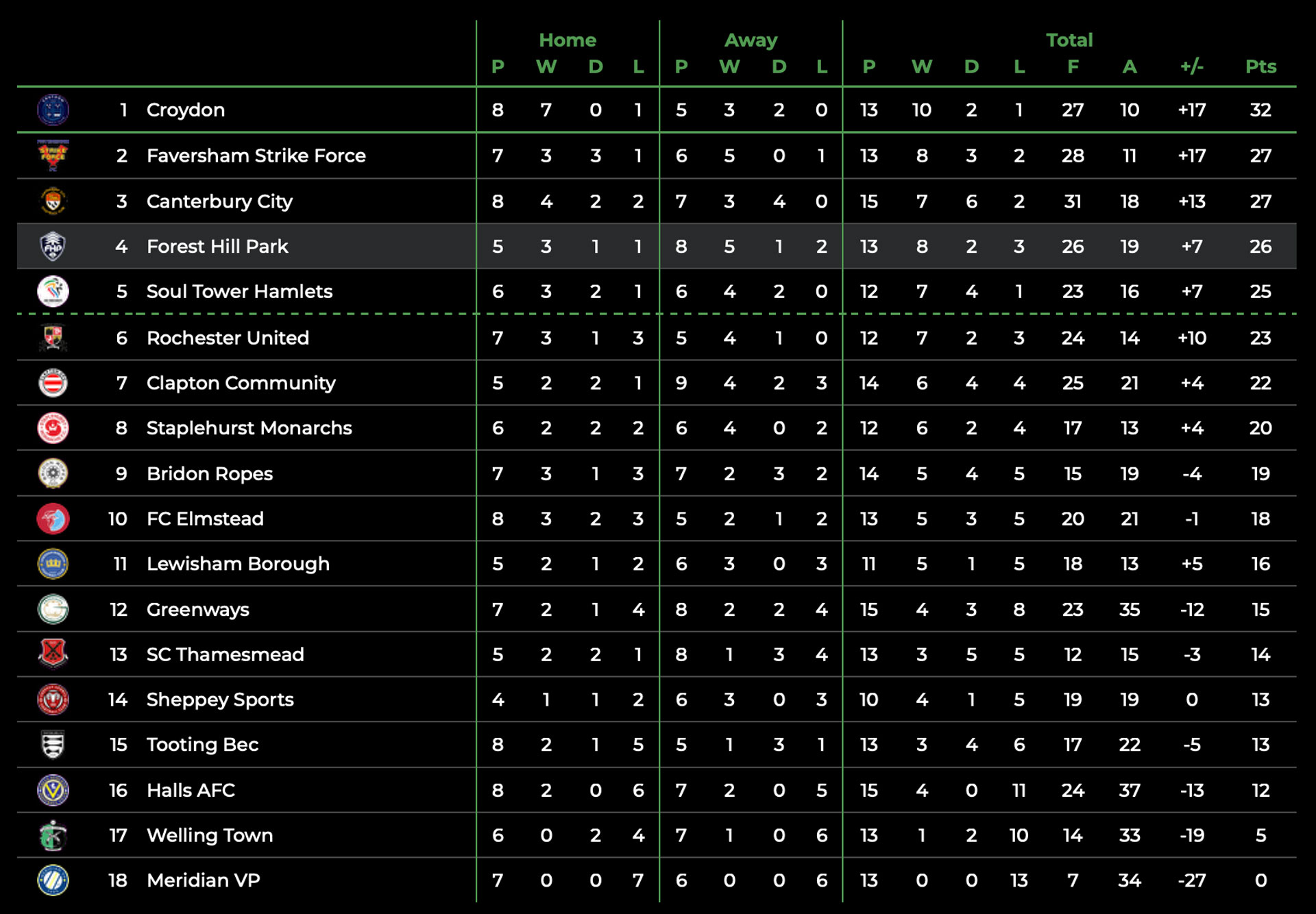Click the Canterbury City crest
Viewport: 1316px width, 914px height.
pos(53,201)
